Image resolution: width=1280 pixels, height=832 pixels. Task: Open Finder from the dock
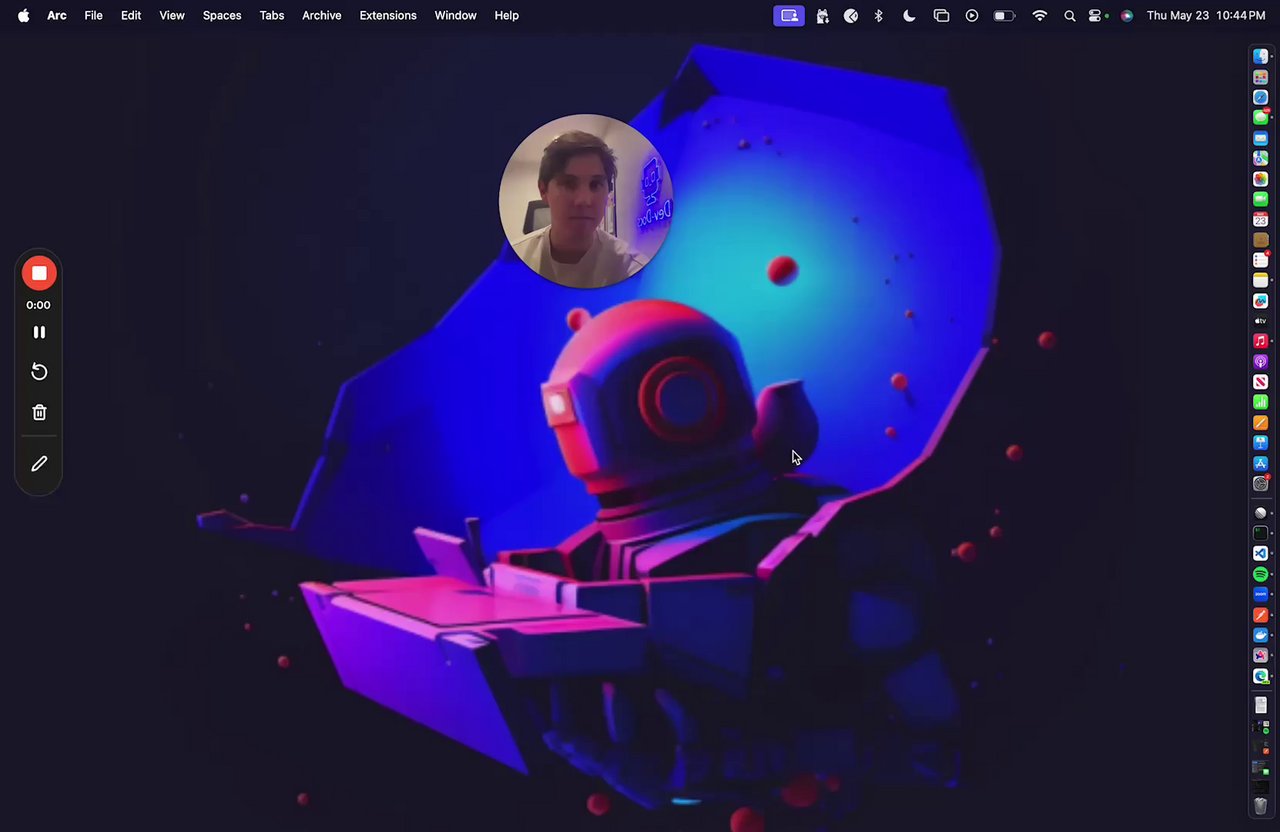click(1261, 56)
